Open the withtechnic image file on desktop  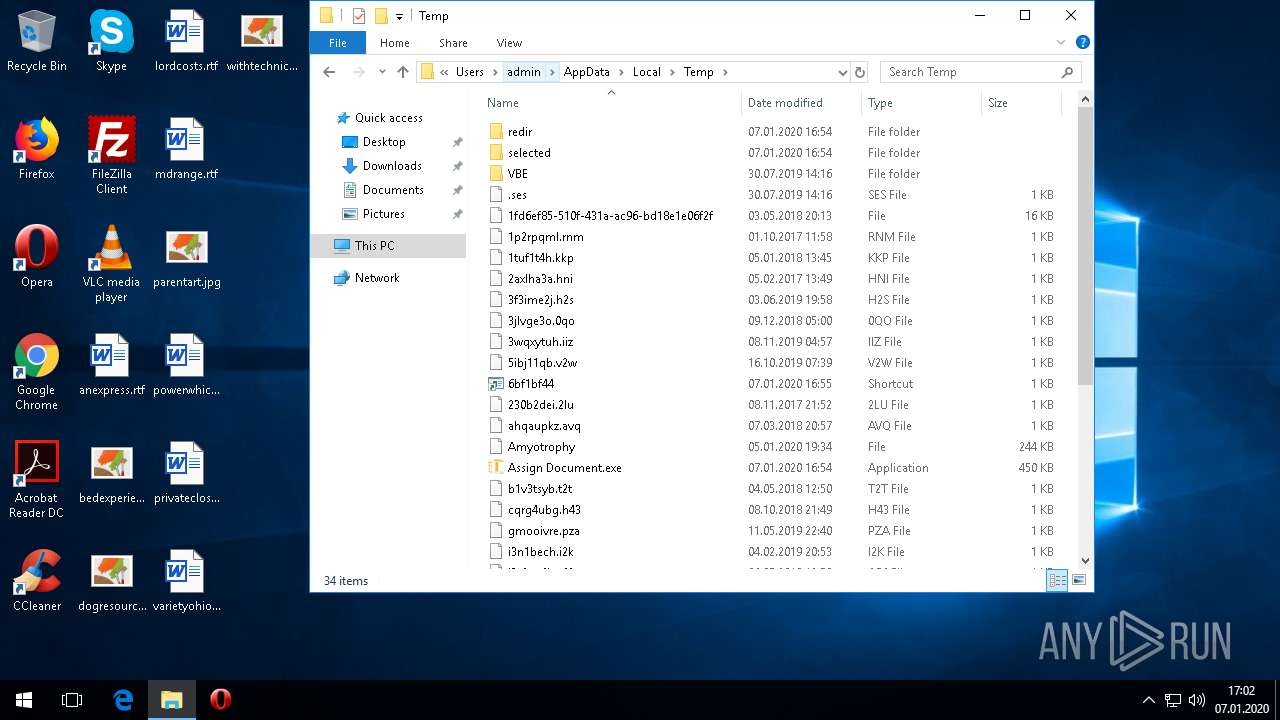tap(262, 42)
